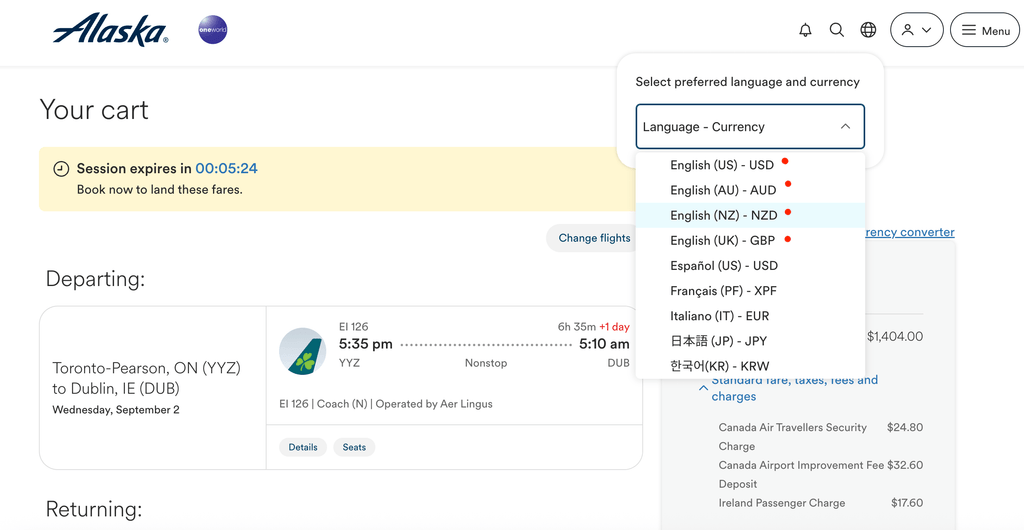Viewport: 1024px width, 530px height.
Task: Open the search magnifier icon
Action: coord(837,30)
